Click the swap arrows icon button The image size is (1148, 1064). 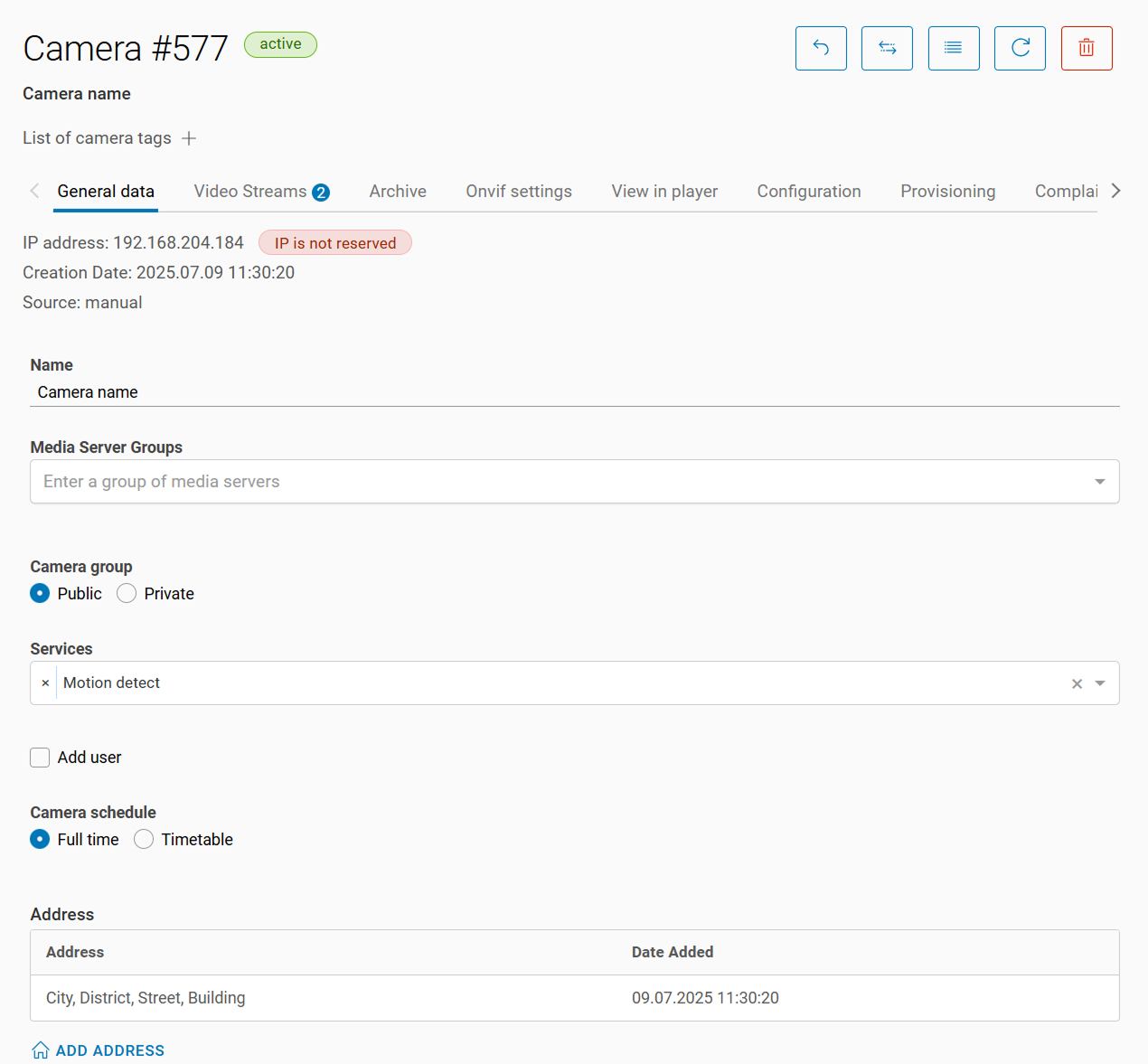tap(887, 48)
